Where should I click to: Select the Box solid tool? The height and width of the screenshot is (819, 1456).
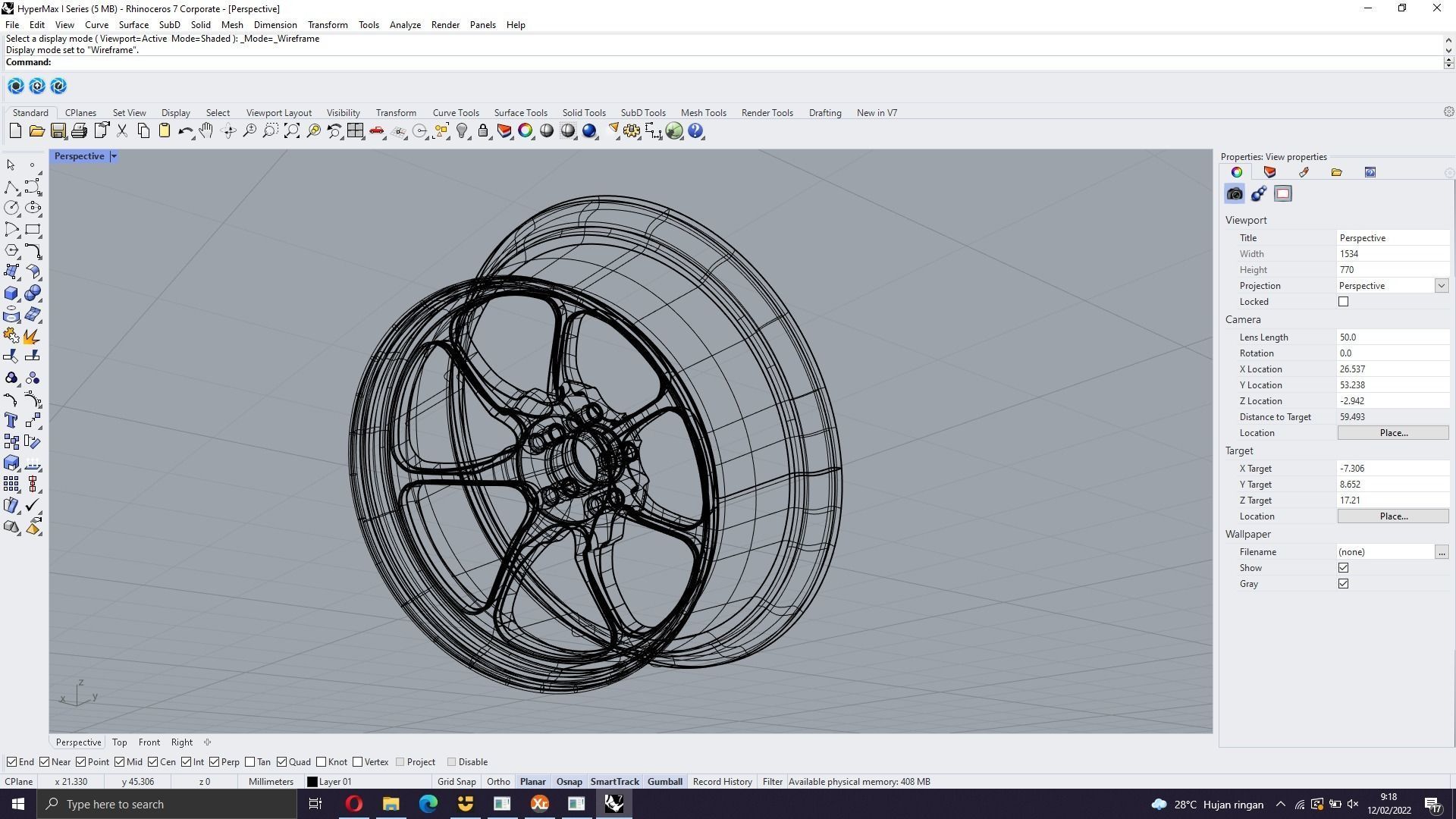[11, 293]
